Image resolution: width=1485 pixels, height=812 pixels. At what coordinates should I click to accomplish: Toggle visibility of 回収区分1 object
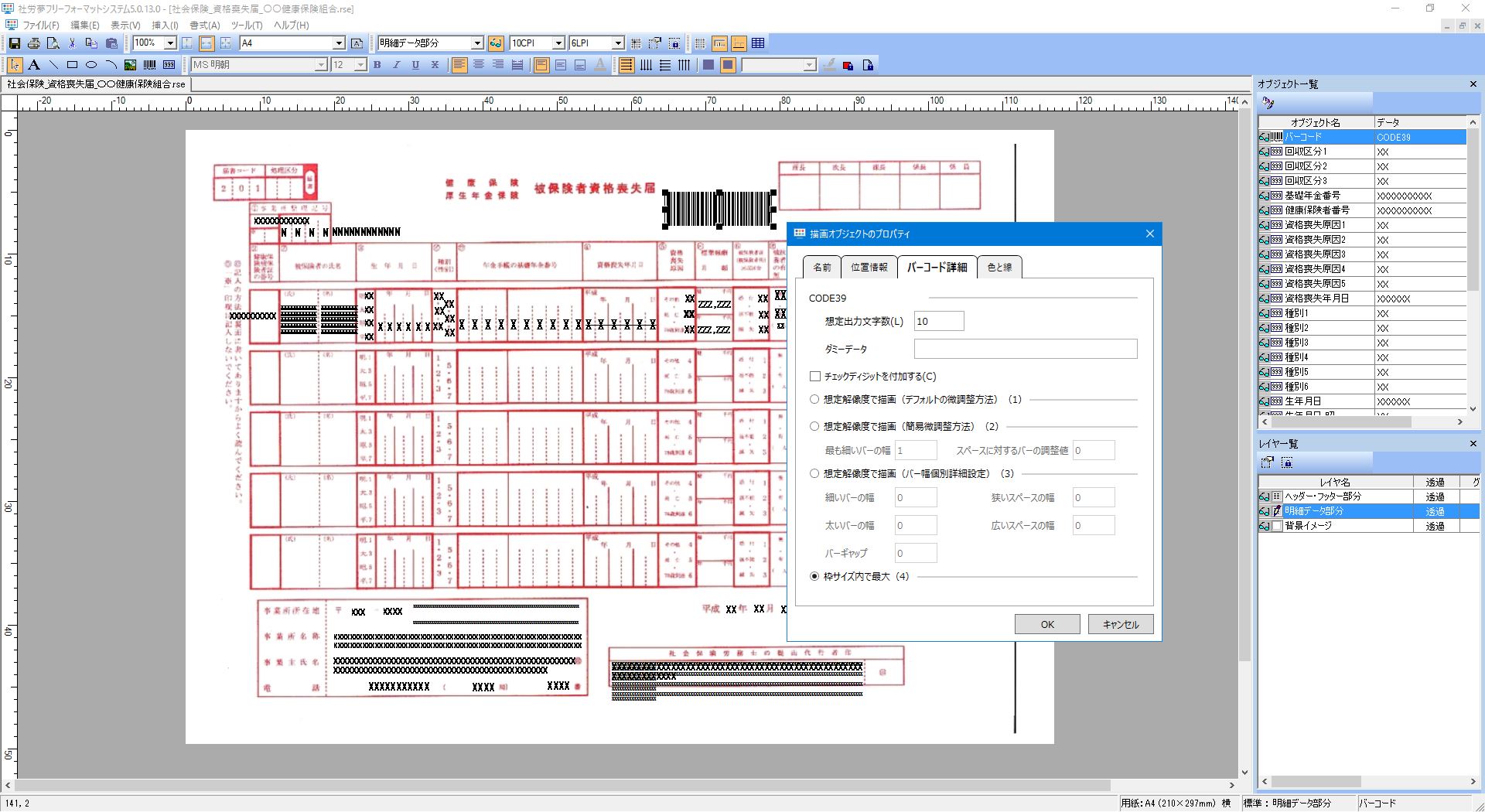click(x=1265, y=152)
